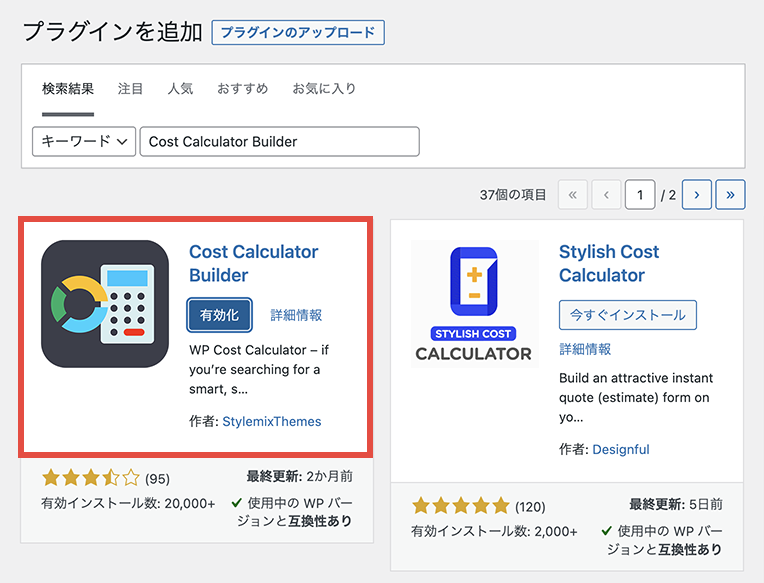Click the Build an attractive instant quote description
This screenshot has height=583, width=764.
coord(636,397)
